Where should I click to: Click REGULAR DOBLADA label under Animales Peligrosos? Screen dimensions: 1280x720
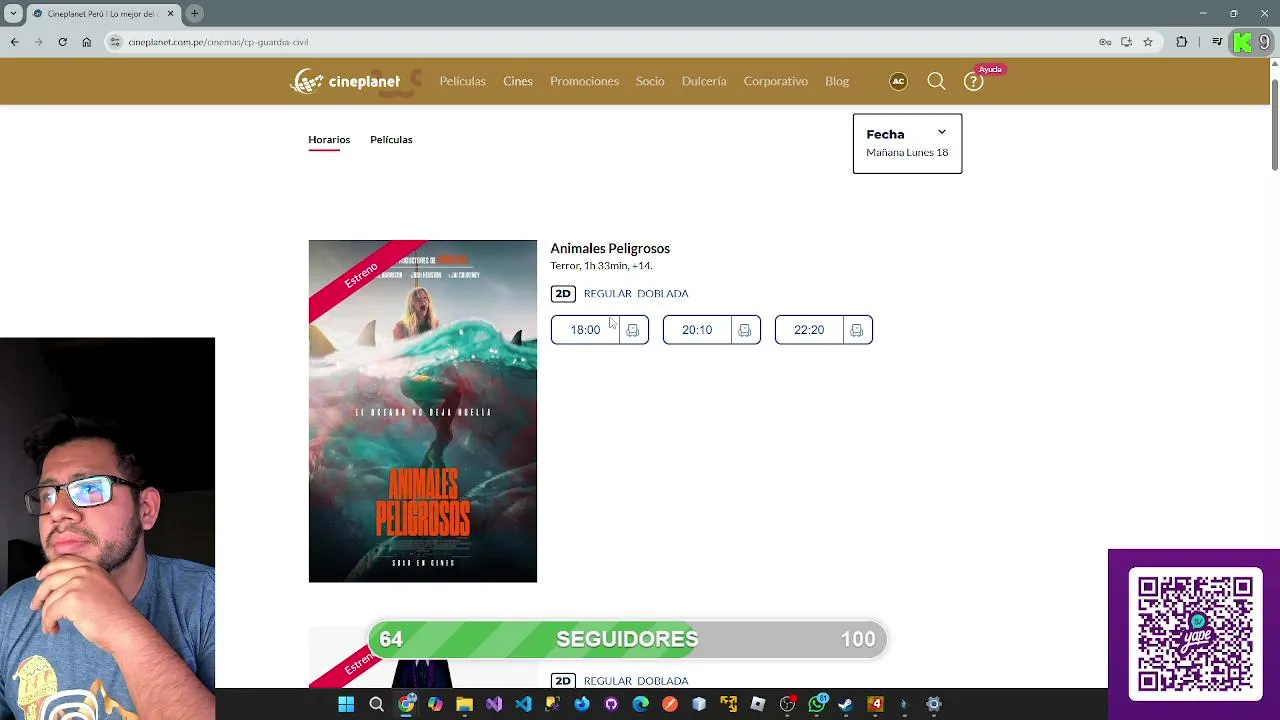coord(636,293)
